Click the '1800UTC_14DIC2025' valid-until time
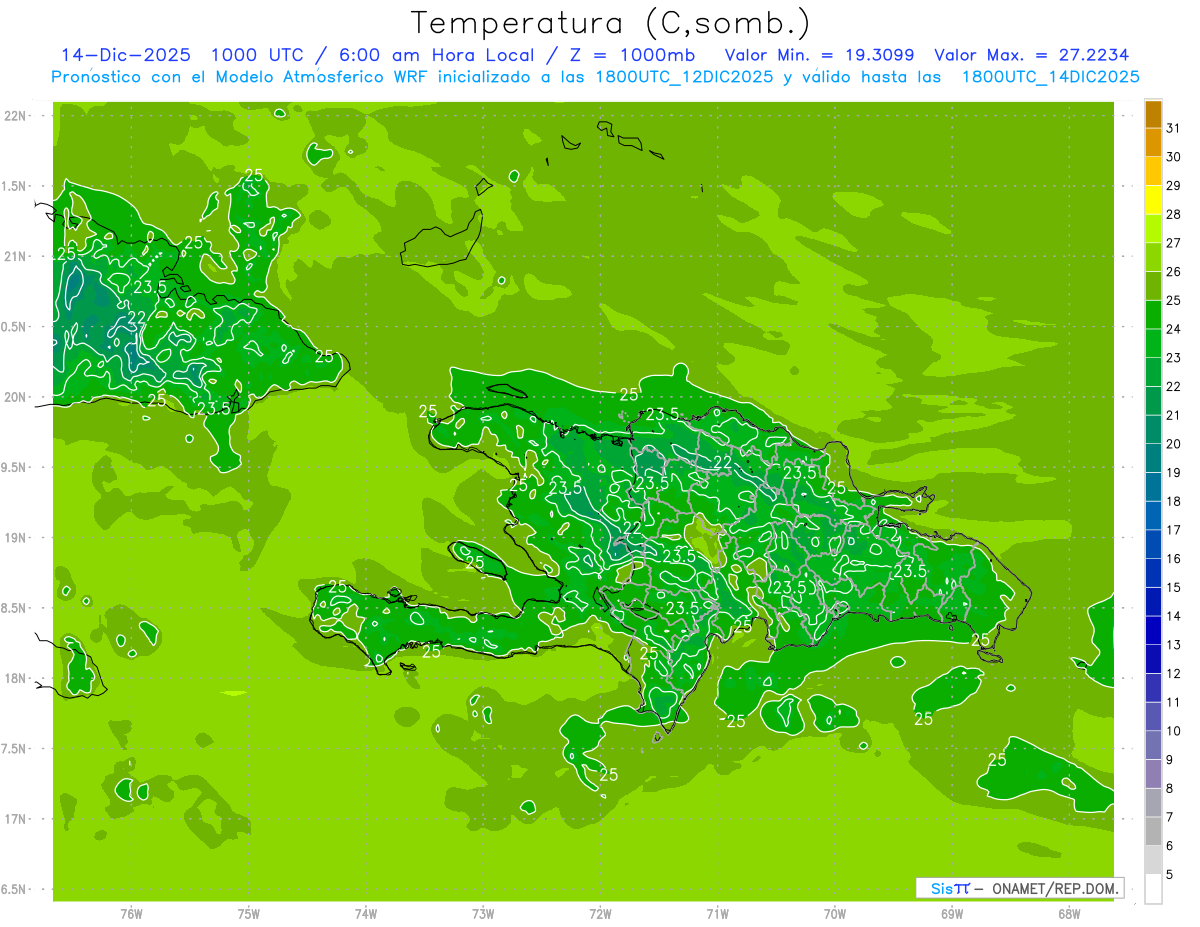This screenshot has height=927, width=1200. [x=1051, y=77]
